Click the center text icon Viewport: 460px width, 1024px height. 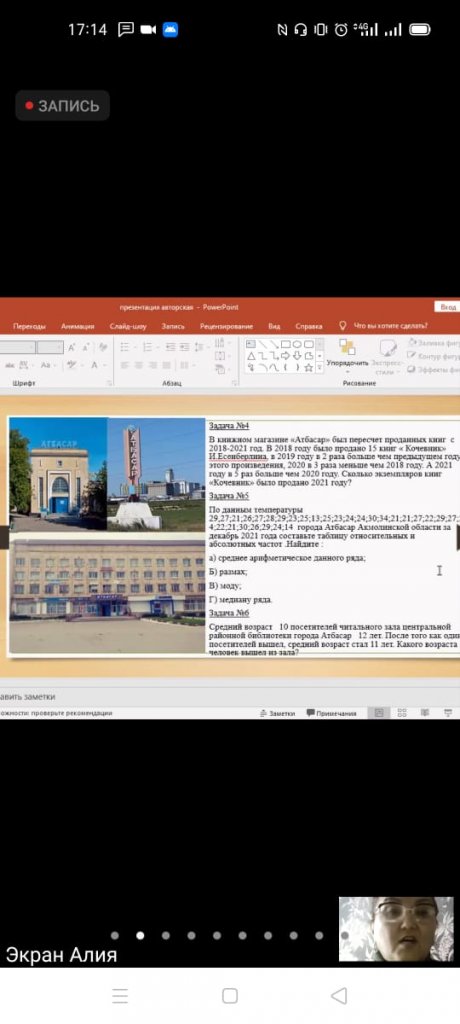140,366
